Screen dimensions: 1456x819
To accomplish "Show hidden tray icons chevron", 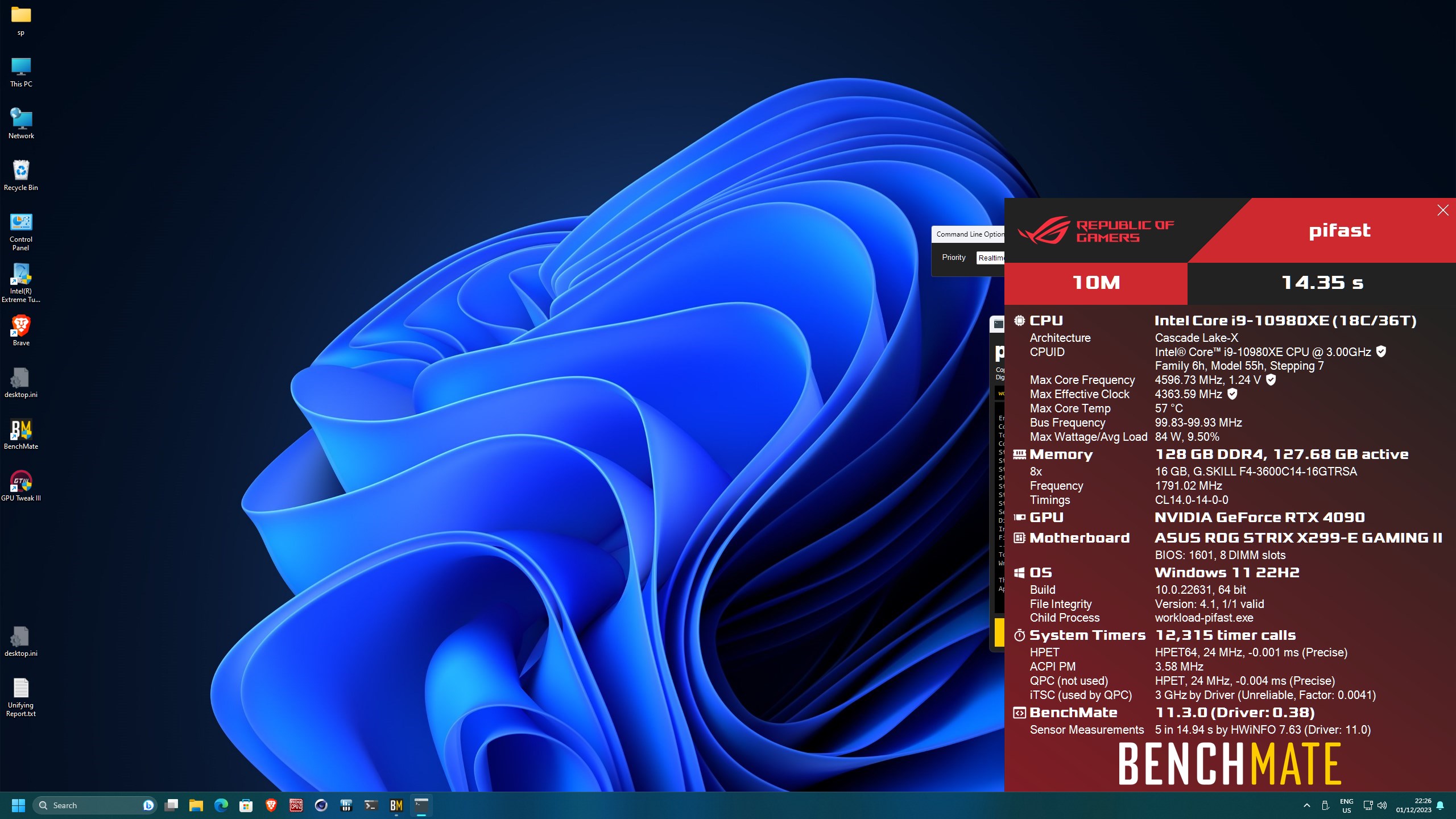I will [1306, 805].
